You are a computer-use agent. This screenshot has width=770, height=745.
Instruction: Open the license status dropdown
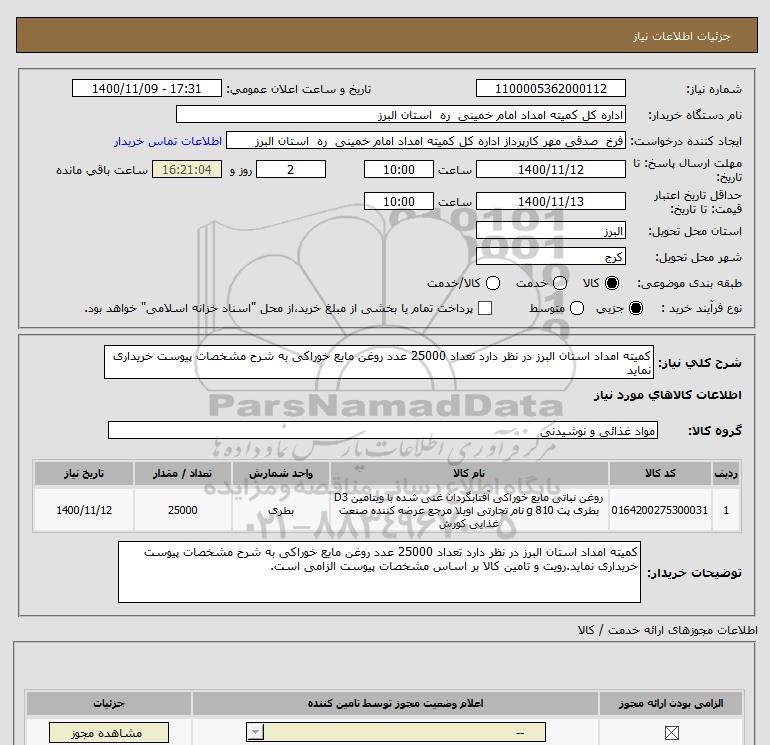(x=396, y=732)
